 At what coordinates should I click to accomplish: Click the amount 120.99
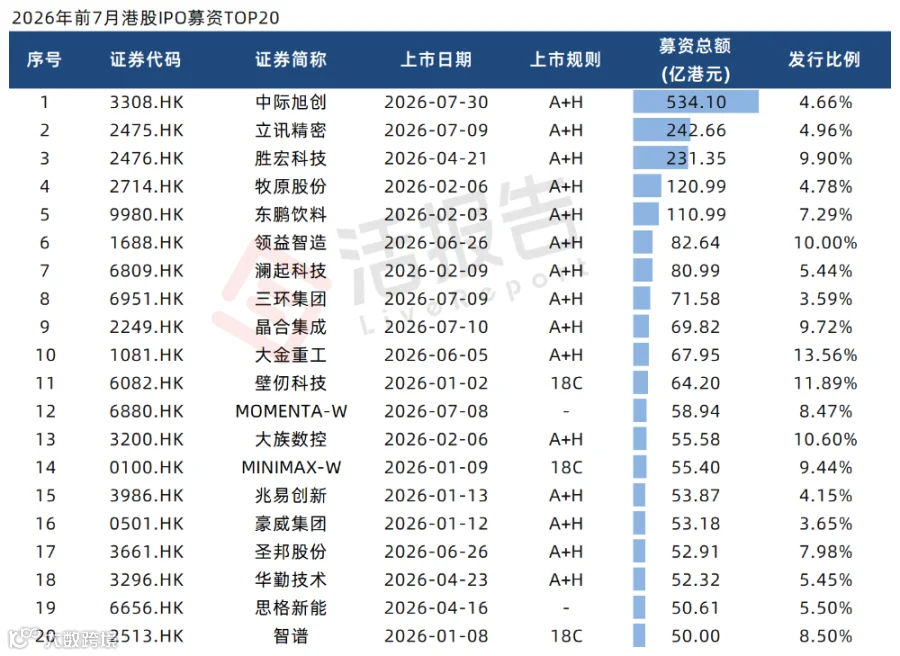[x=696, y=187]
